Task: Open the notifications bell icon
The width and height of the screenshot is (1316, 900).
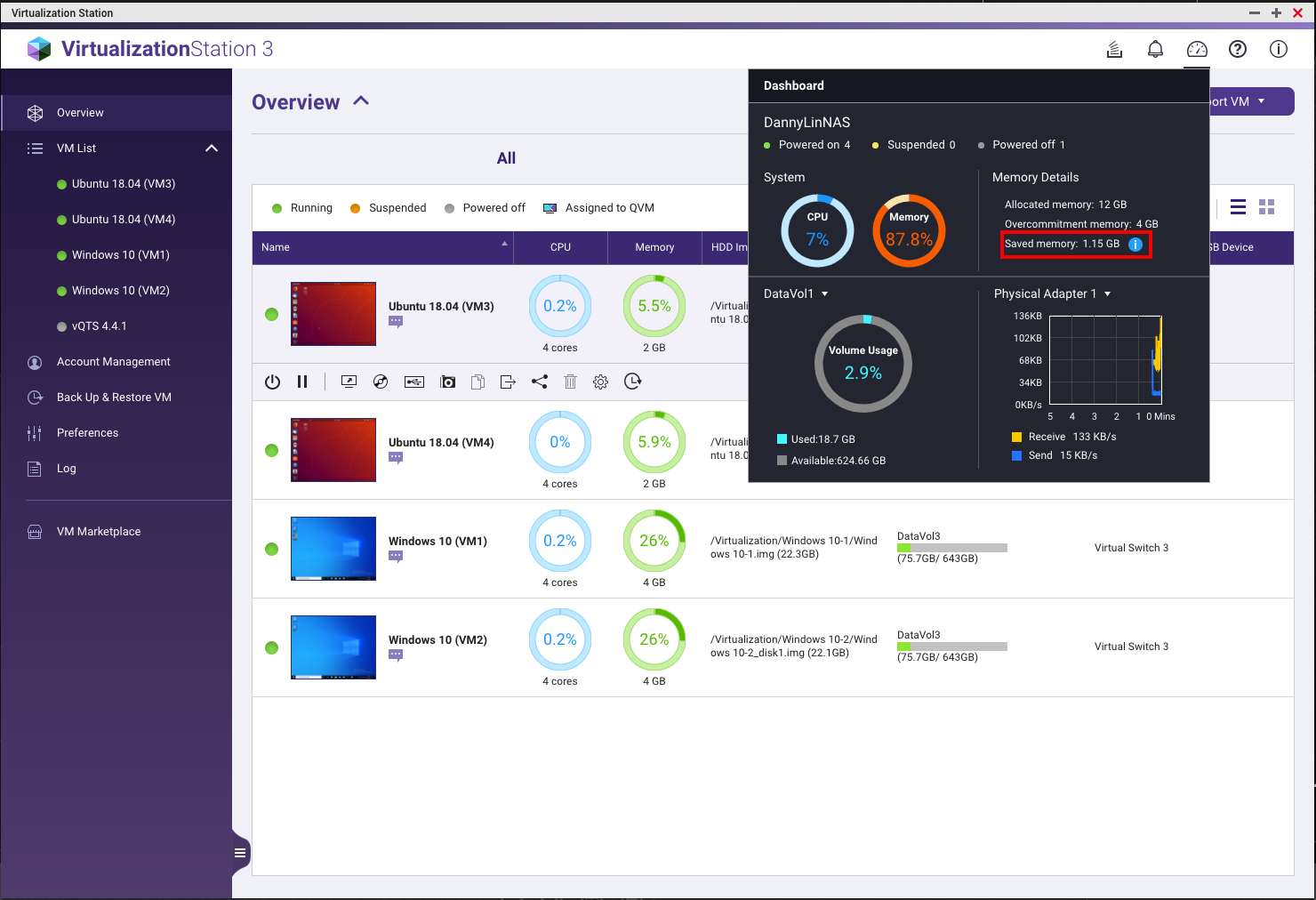Action: [1155, 49]
